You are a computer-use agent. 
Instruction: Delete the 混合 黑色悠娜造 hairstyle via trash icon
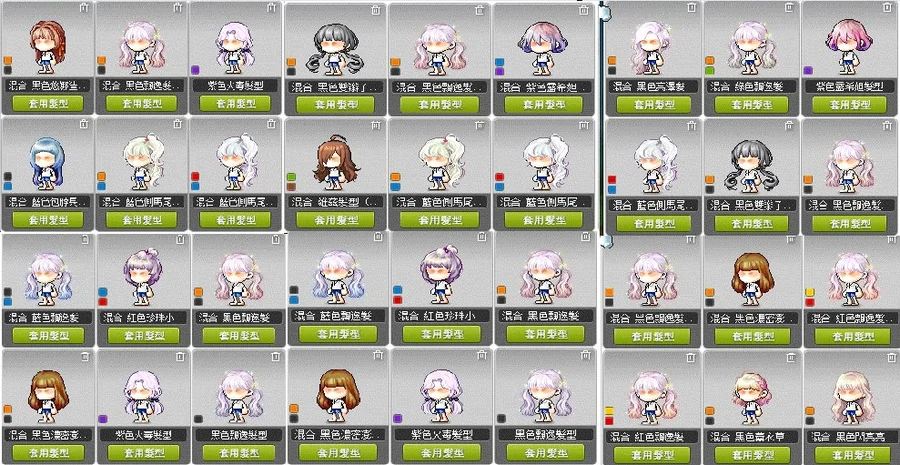pyautogui.click(x=84, y=8)
